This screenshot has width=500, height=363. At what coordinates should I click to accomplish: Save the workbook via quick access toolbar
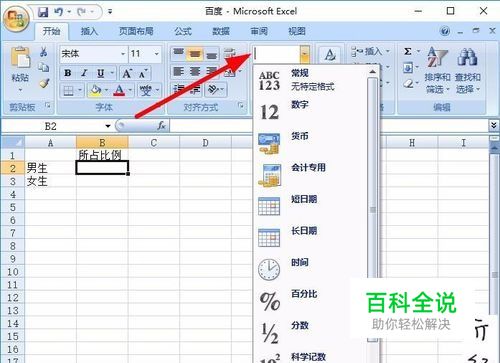(x=43, y=12)
